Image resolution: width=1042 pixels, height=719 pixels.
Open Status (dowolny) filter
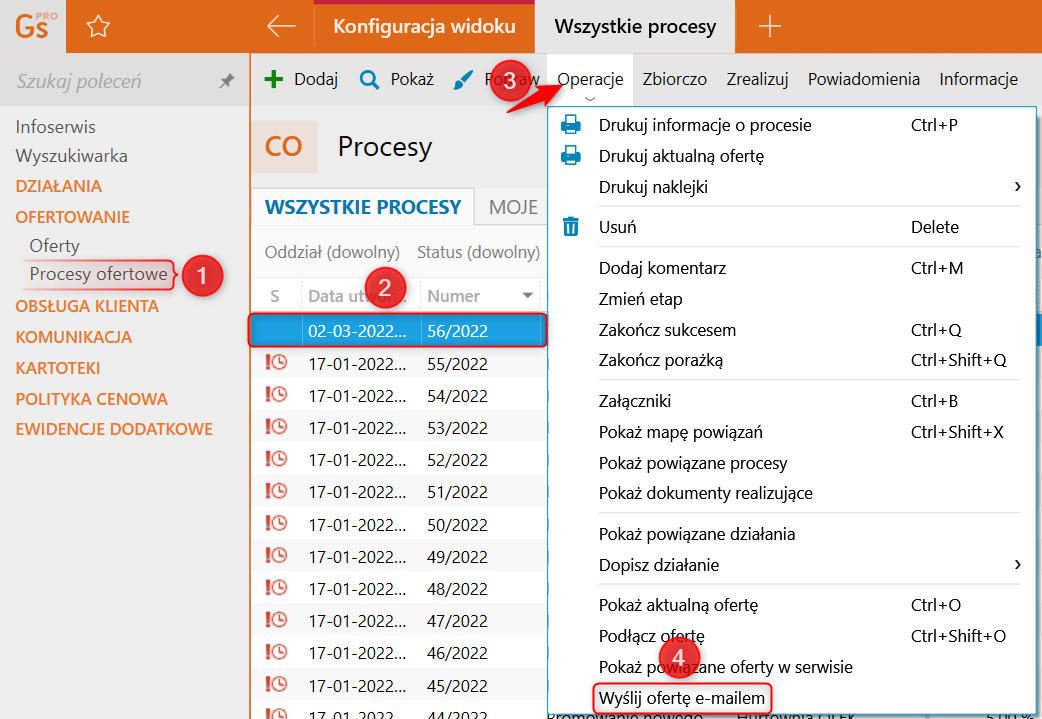pos(478,253)
